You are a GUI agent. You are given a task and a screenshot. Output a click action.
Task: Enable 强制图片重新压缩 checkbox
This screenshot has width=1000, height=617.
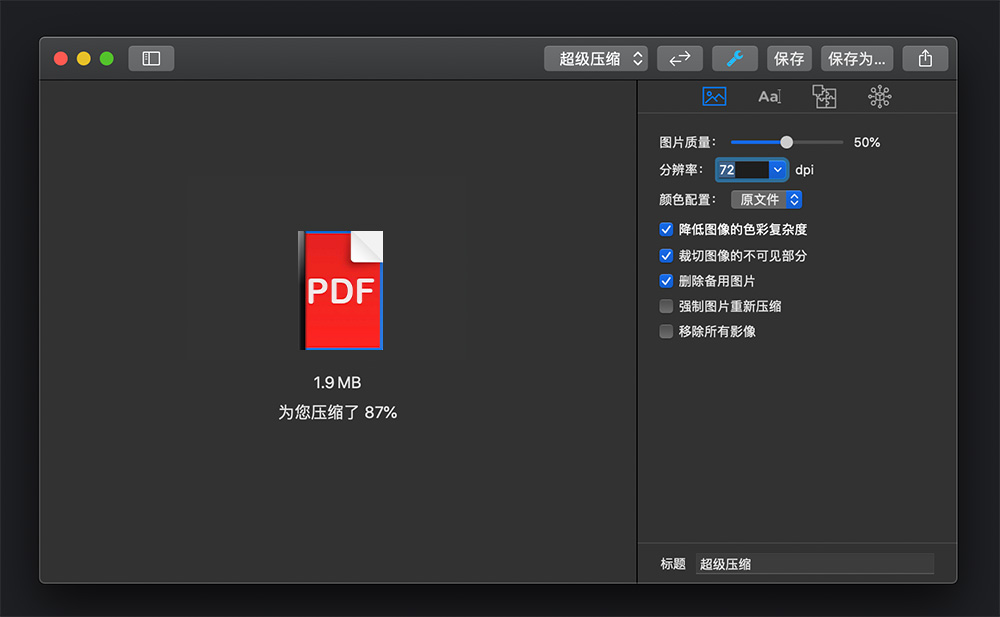point(666,306)
